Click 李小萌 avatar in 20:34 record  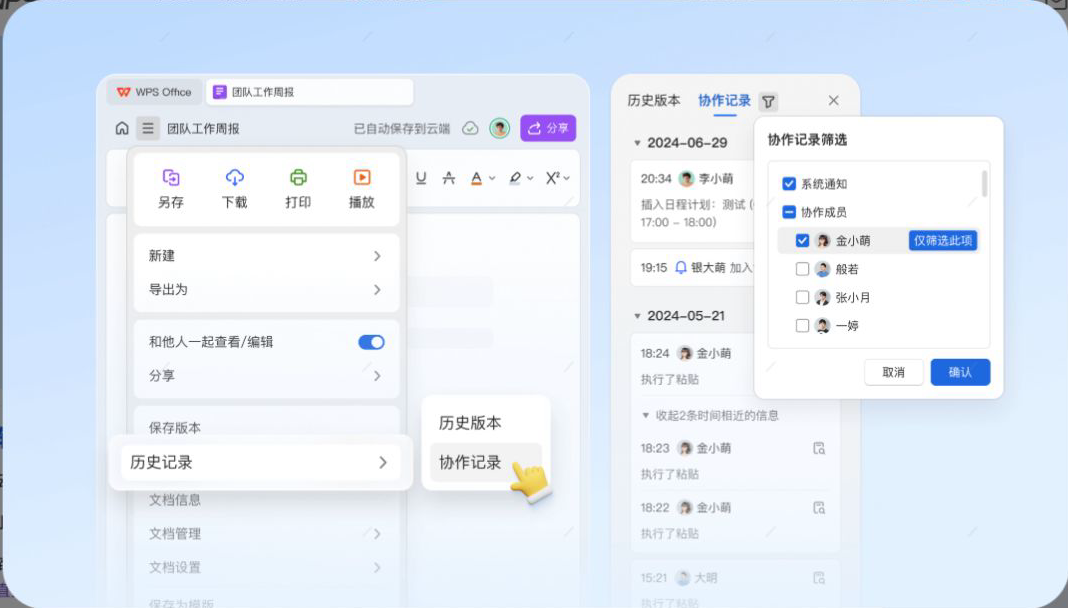(687, 178)
